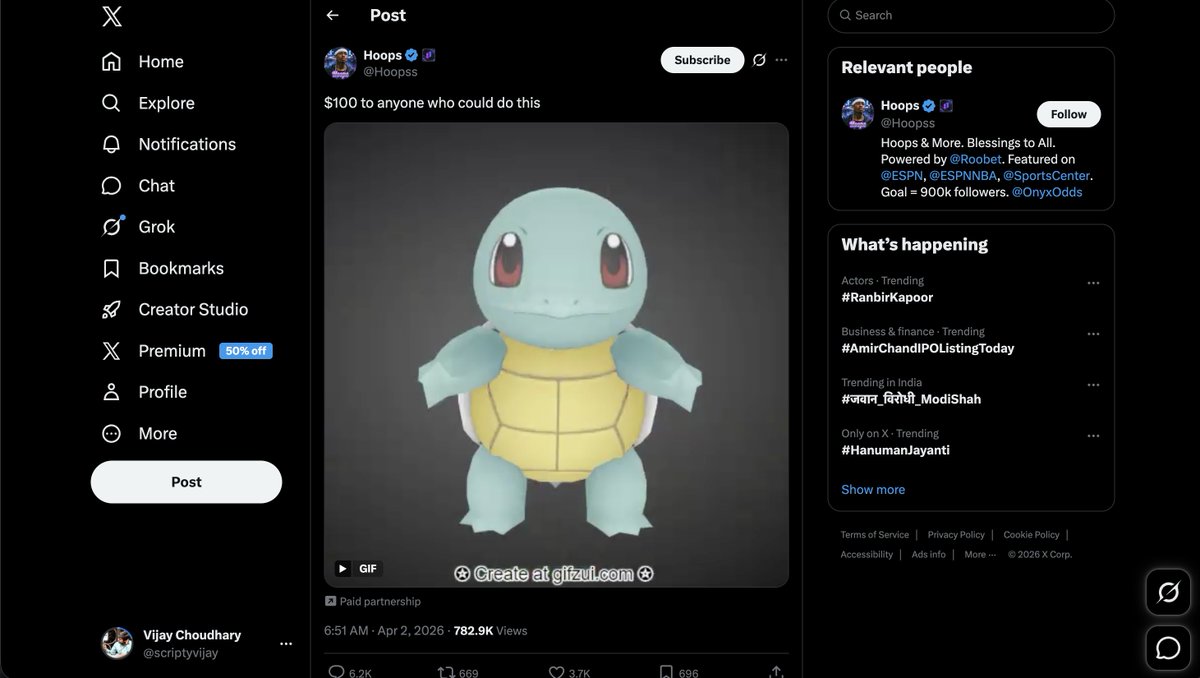The image size is (1200, 678).
Task: Click Vijay Choudhary account avatar
Action: pos(117,643)
